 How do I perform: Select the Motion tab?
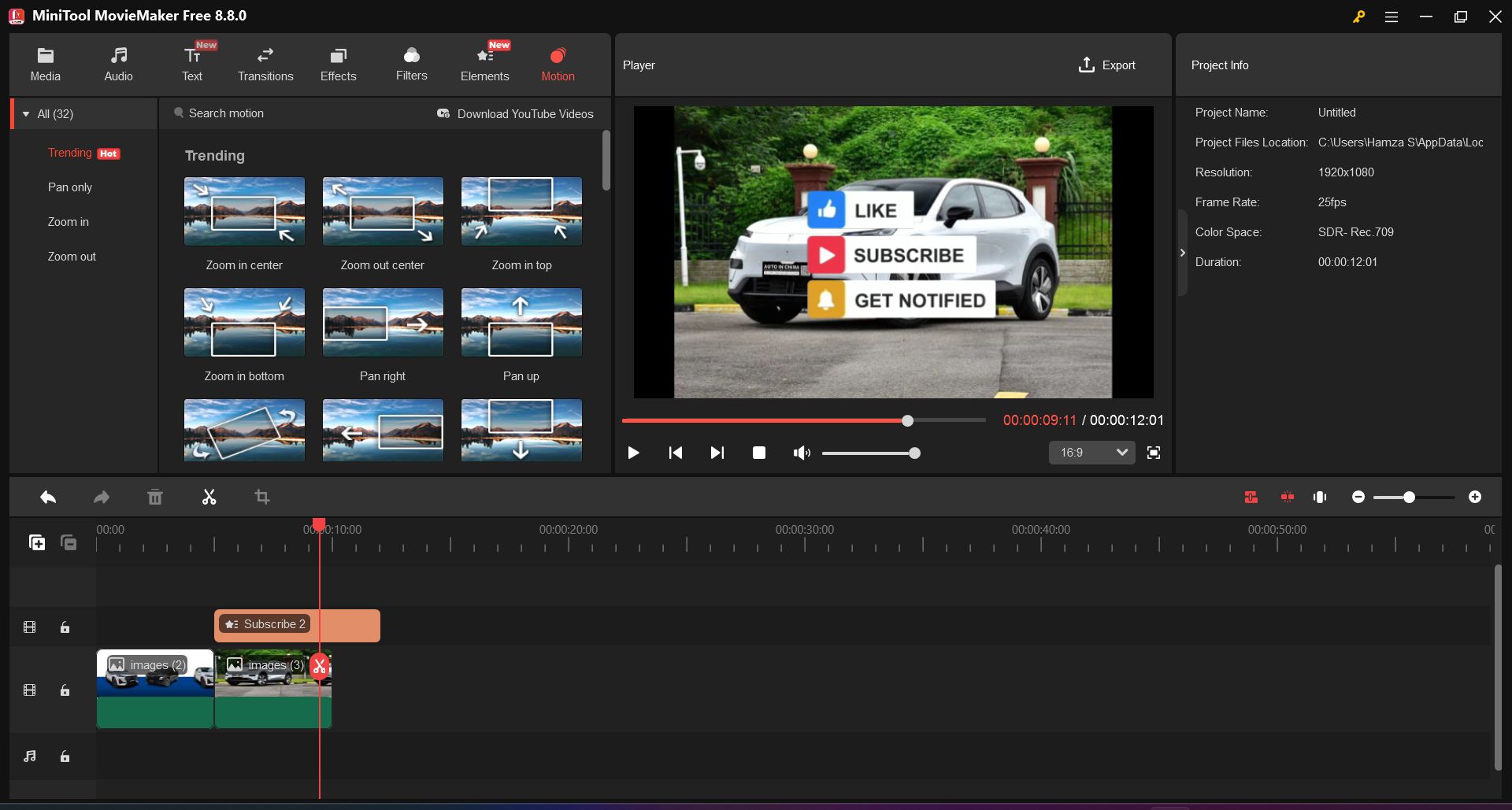(x=558, y=65)
